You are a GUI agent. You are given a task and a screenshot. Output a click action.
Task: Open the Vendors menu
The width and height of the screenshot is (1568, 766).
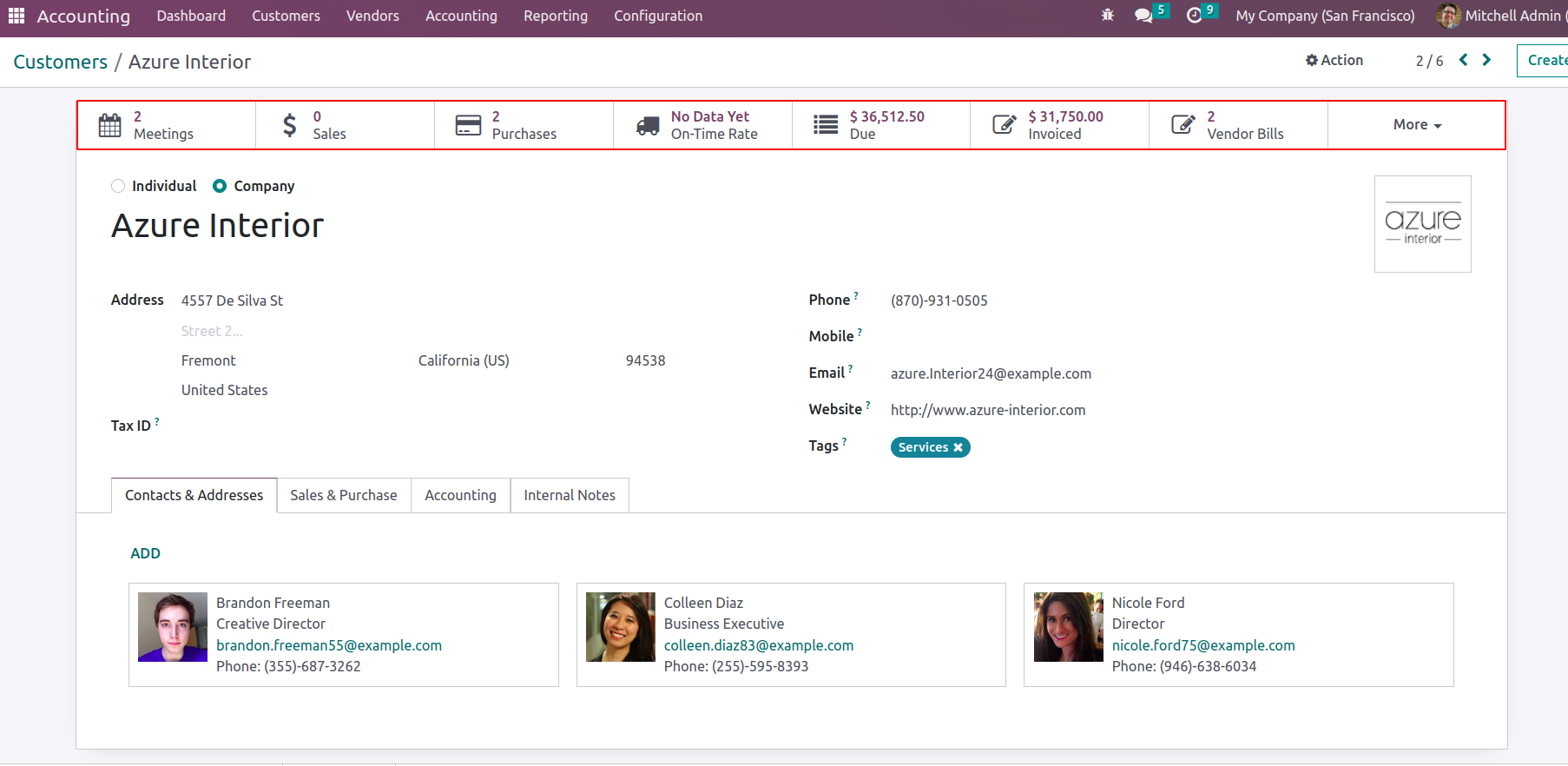[x=372, y=16]
